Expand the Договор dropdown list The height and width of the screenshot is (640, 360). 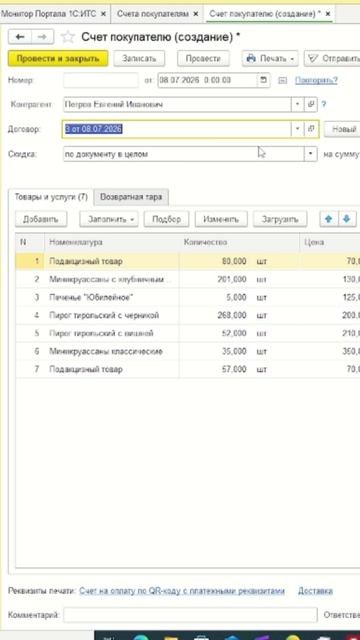pos(297,129)
